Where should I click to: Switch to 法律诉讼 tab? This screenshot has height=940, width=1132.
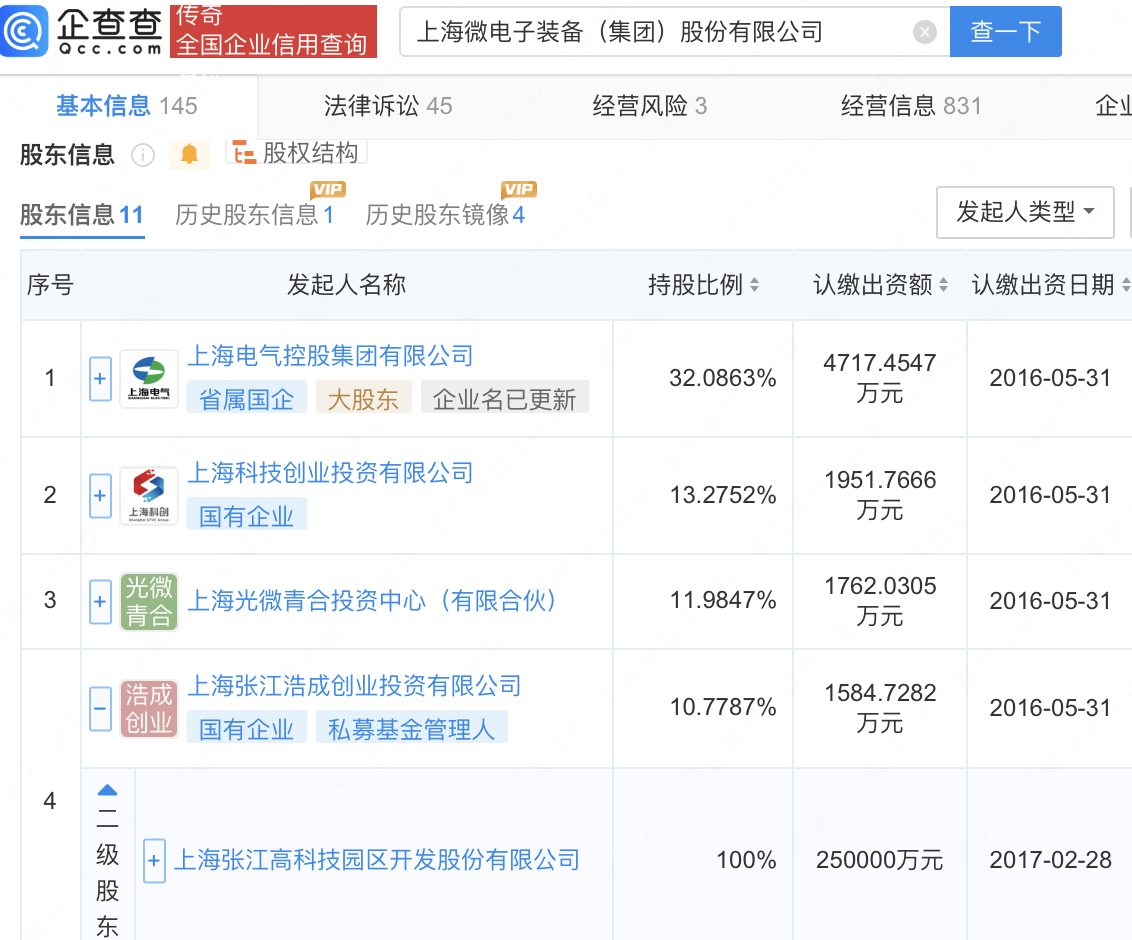387,106
